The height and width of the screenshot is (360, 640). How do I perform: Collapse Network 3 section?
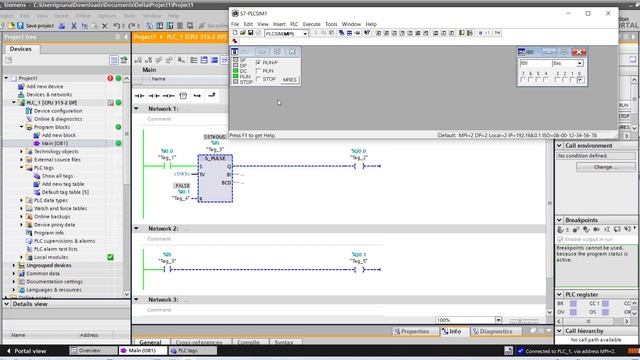(x=137, y=300)
